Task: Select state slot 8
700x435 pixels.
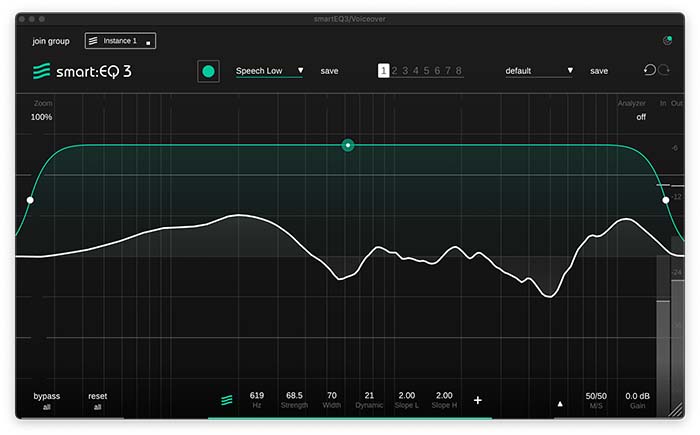Action: click(458, 71)
